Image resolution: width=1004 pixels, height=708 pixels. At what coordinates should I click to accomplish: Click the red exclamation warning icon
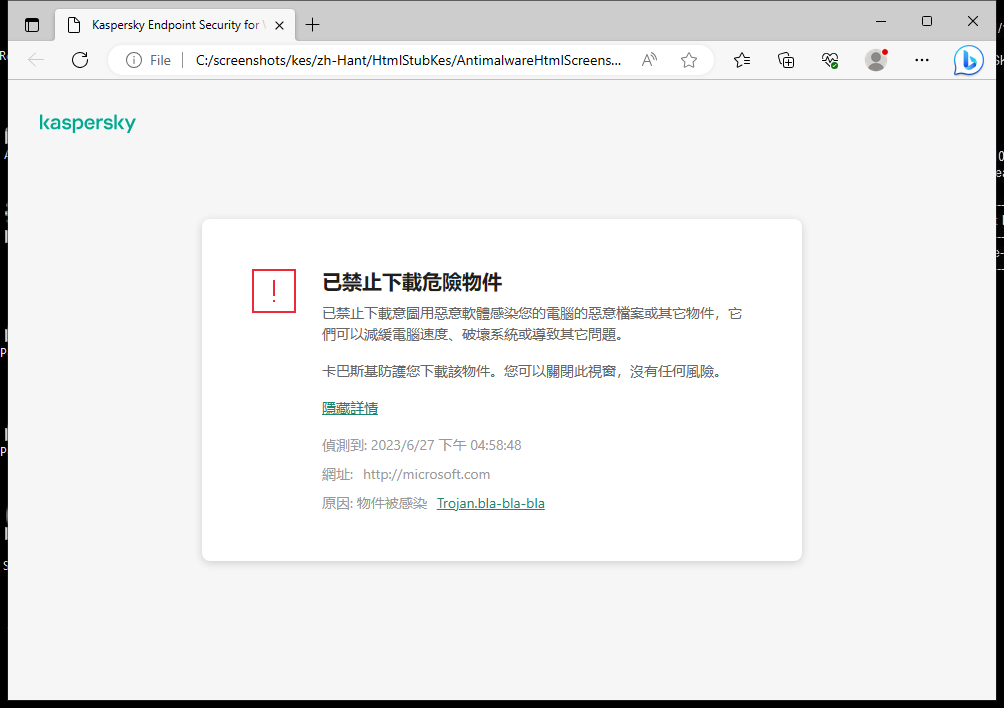[273, 291]
